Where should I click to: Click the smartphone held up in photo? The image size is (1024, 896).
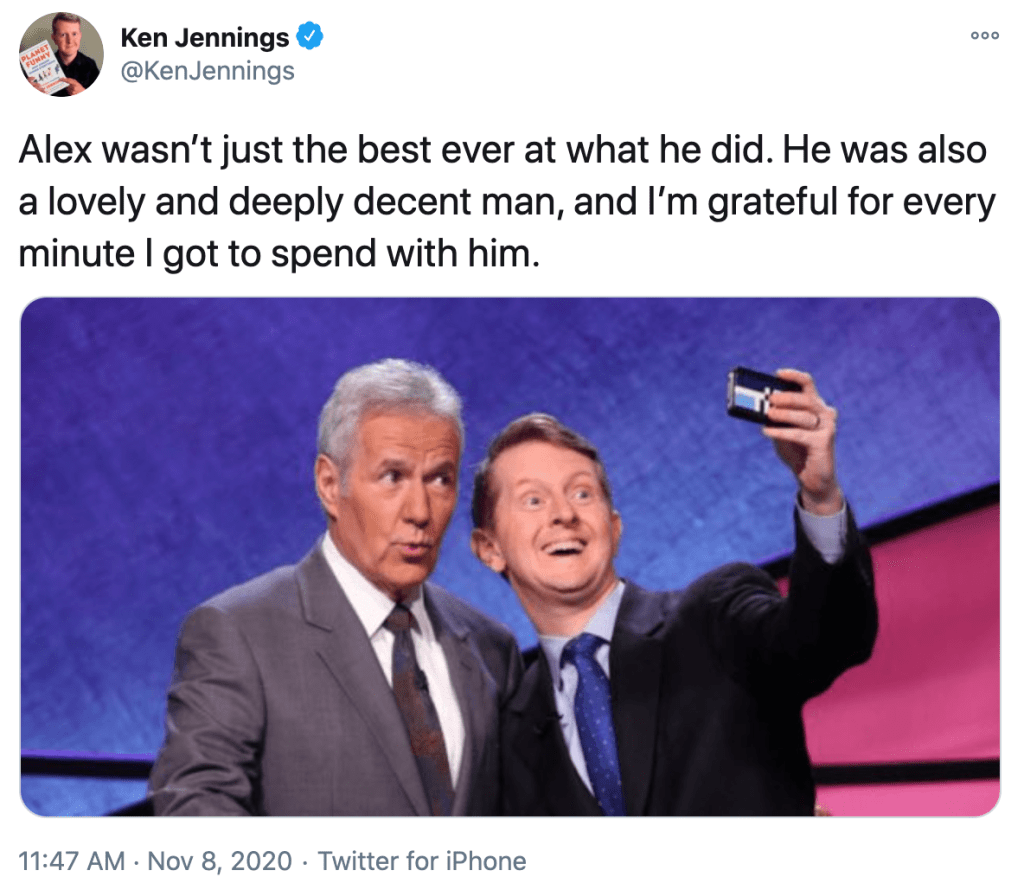(x=759, y=393)
